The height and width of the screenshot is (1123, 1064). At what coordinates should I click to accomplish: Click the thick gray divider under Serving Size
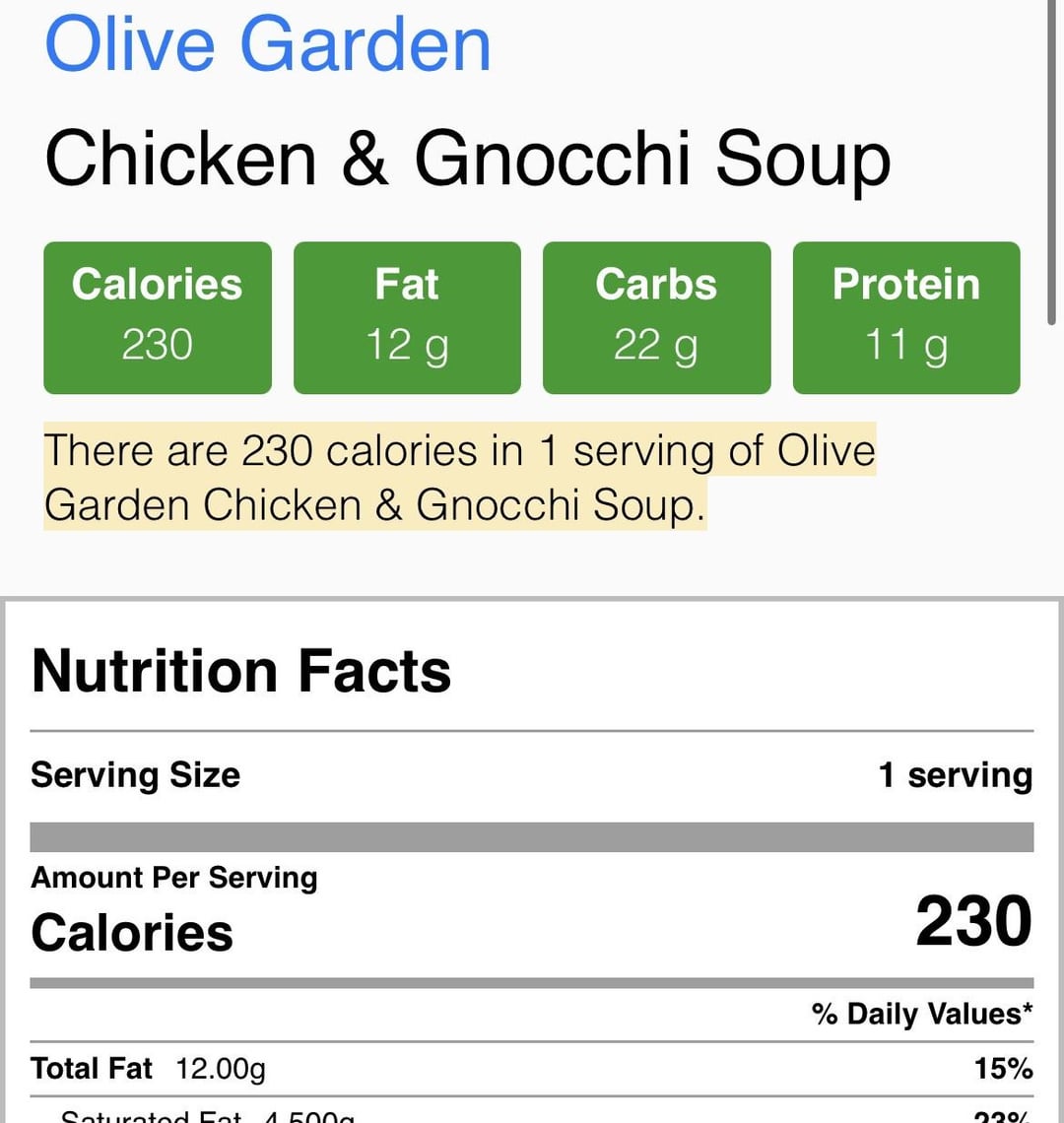pos(532,837)
